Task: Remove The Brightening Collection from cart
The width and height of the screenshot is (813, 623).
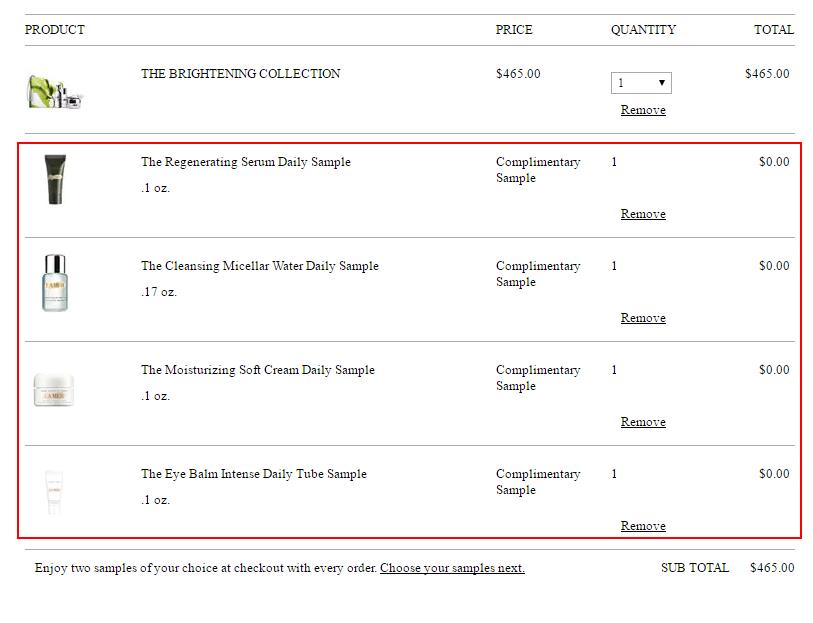Action: point(643,110)
